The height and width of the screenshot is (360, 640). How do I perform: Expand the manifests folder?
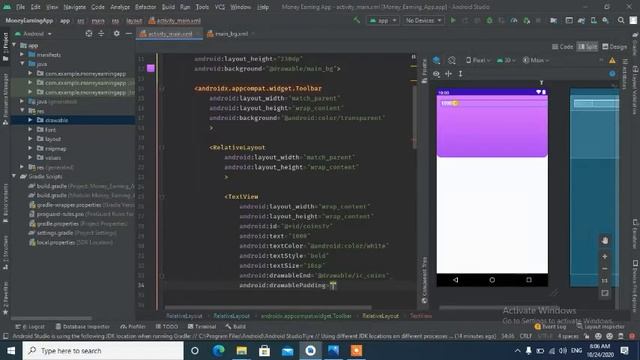coord(22,54)
